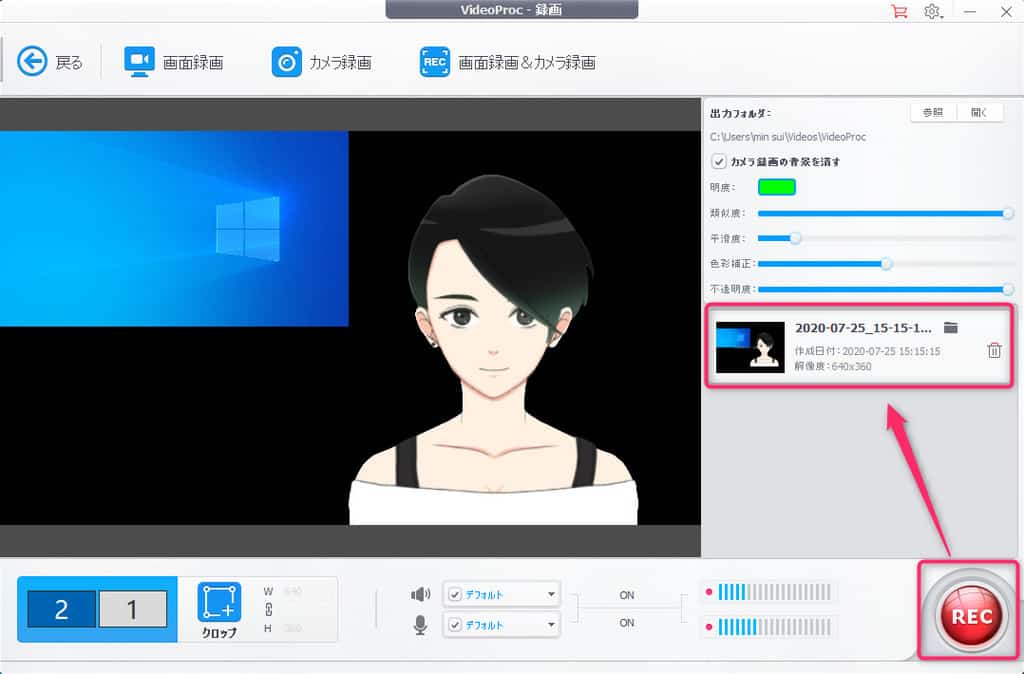Switch to monitor 1

(x=132, y=609)
